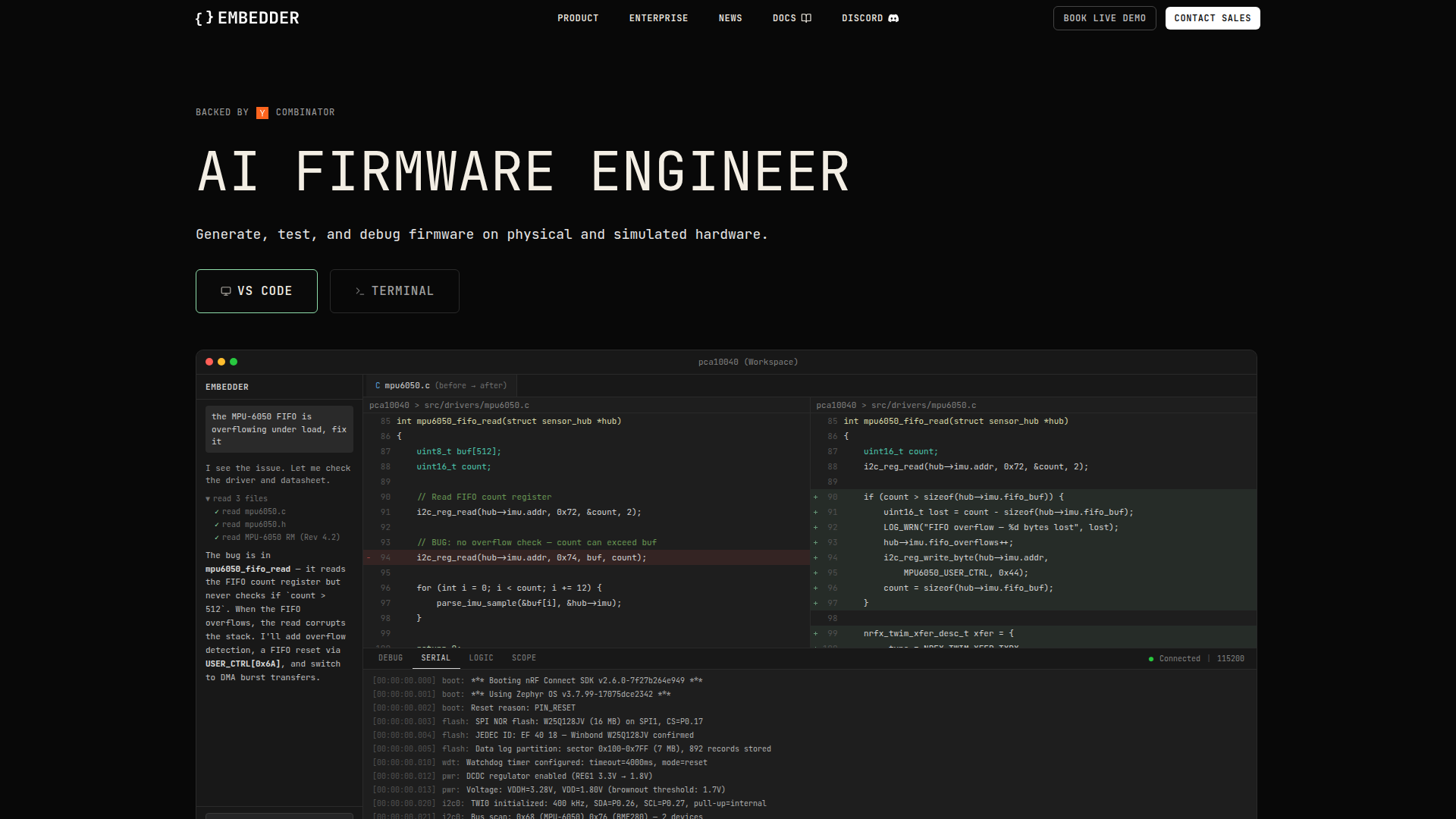
Task: Collapse the 'read 3 files' section
Action: coord(209,499)
